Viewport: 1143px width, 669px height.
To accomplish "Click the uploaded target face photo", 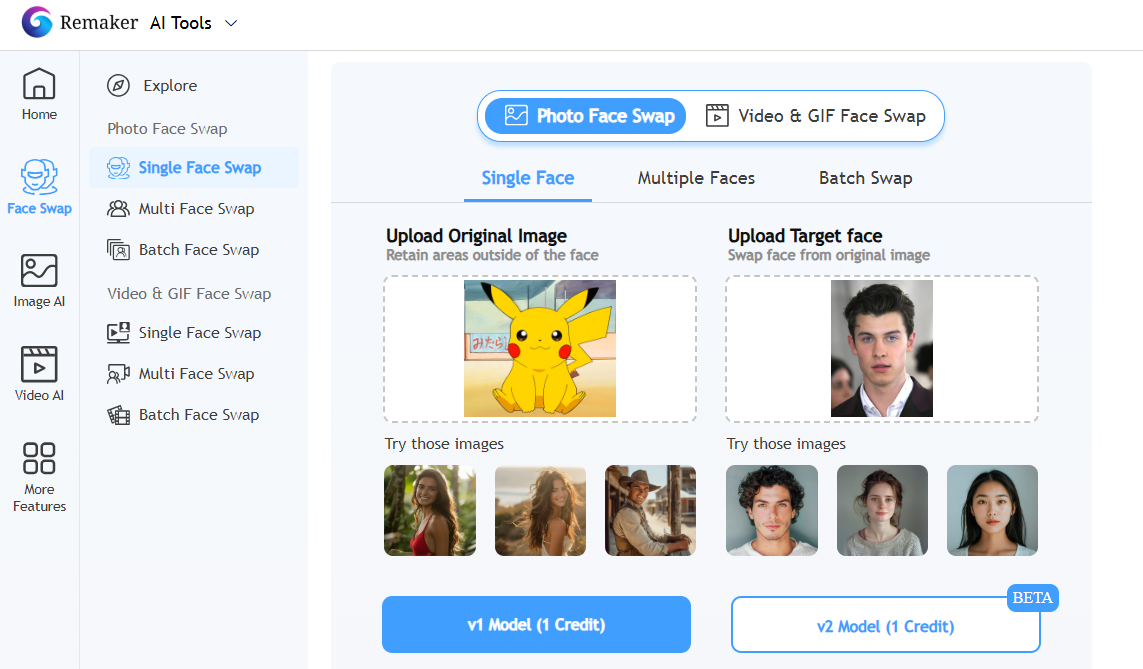I will [881, 348].
